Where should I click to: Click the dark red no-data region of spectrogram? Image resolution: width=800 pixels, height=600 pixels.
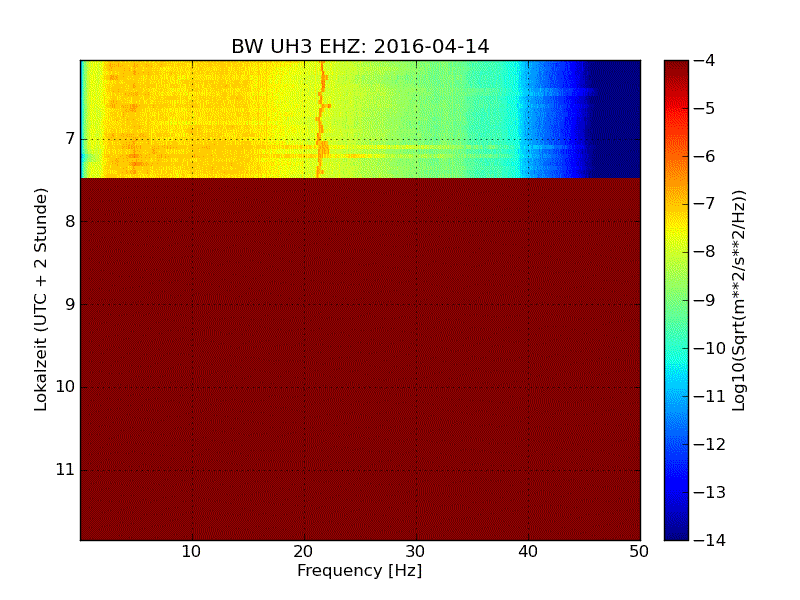[360, 359]
